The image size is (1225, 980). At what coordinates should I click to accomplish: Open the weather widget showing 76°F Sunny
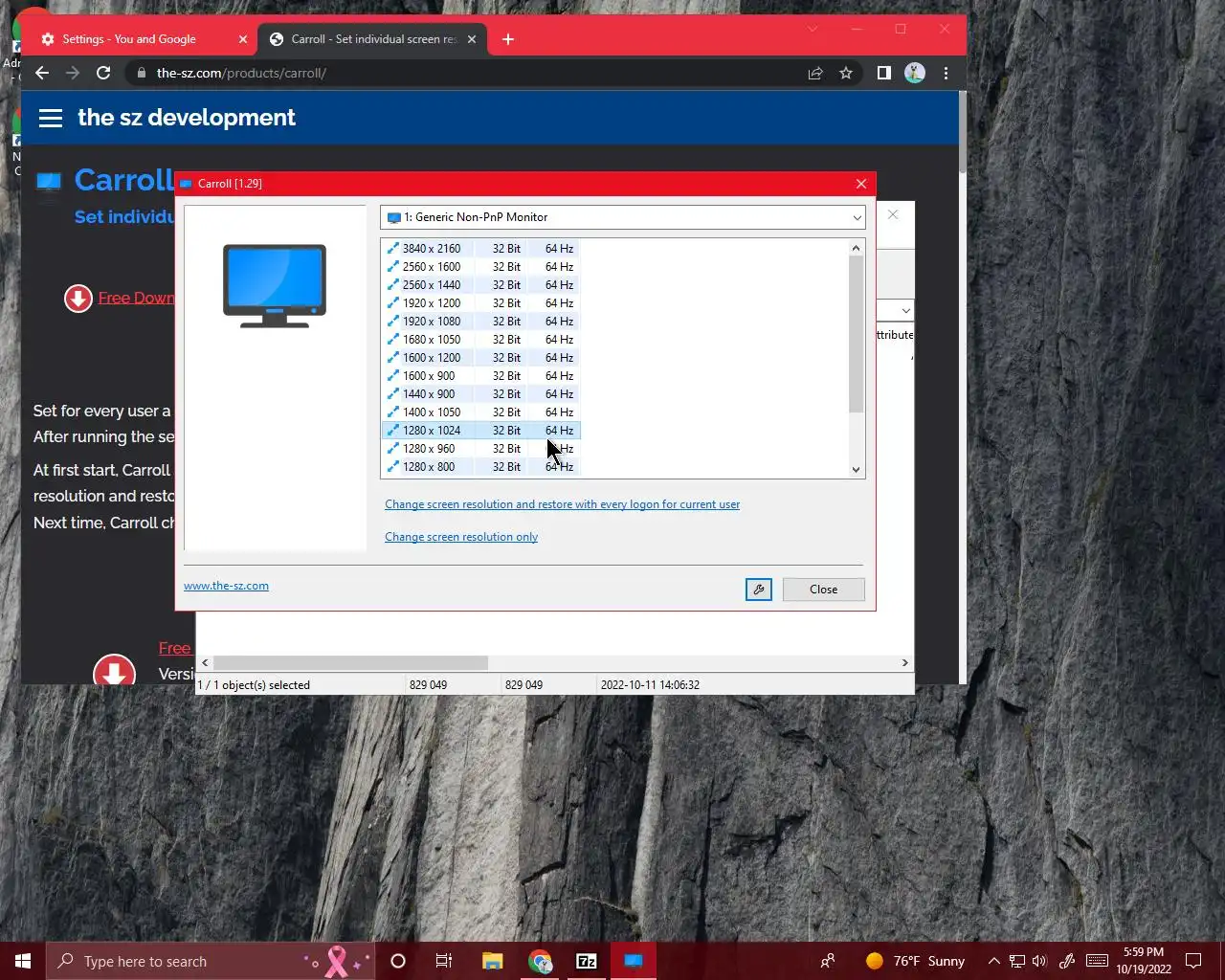pos(915,961)
